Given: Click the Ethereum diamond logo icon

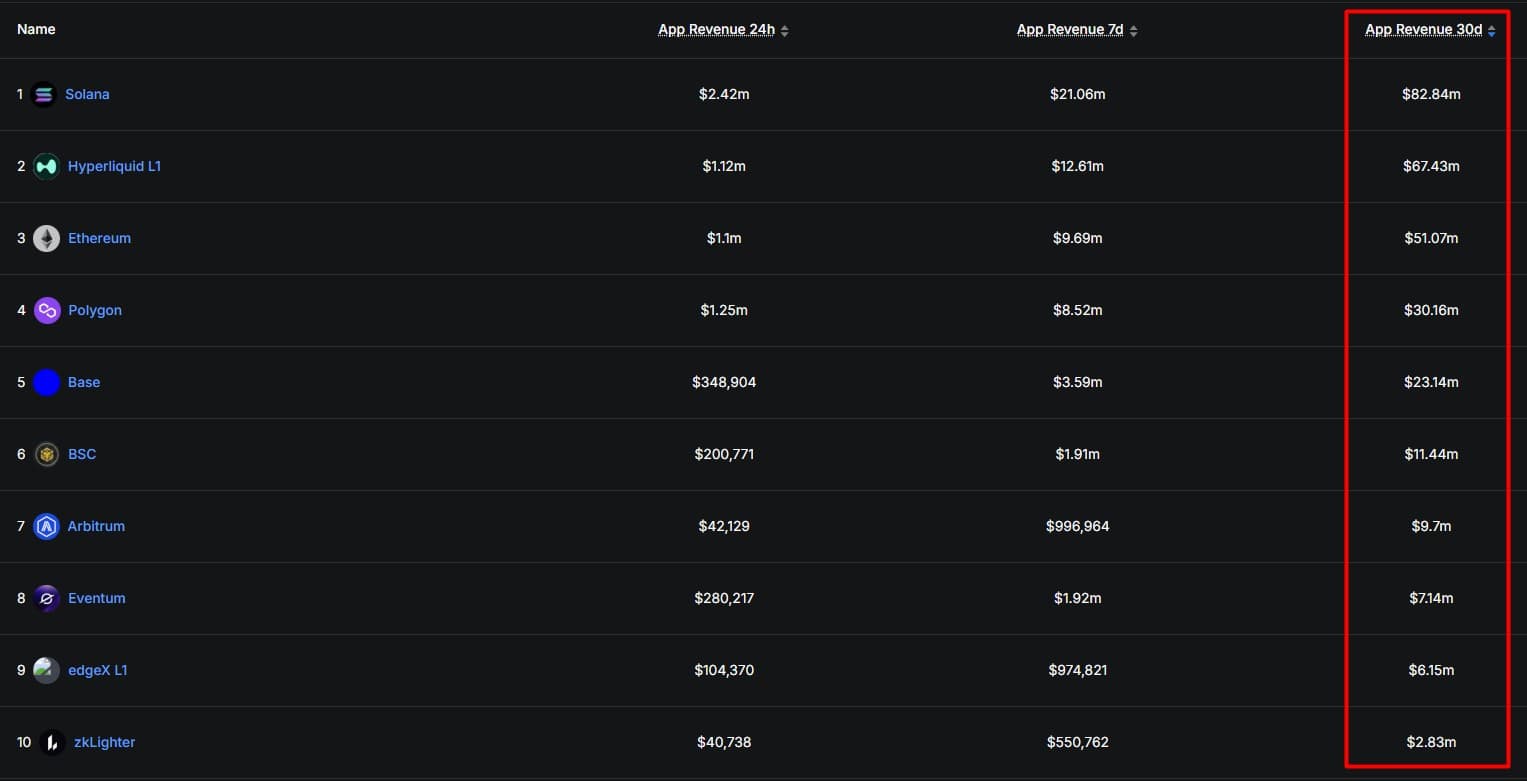Looking at the screenshot, I should click(46, 238).
